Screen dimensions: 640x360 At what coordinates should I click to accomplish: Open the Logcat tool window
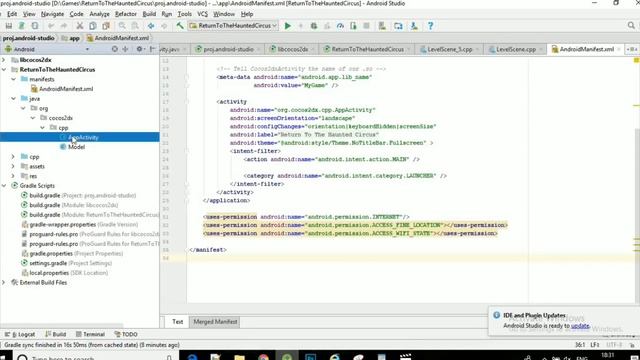tap(20, 334)
